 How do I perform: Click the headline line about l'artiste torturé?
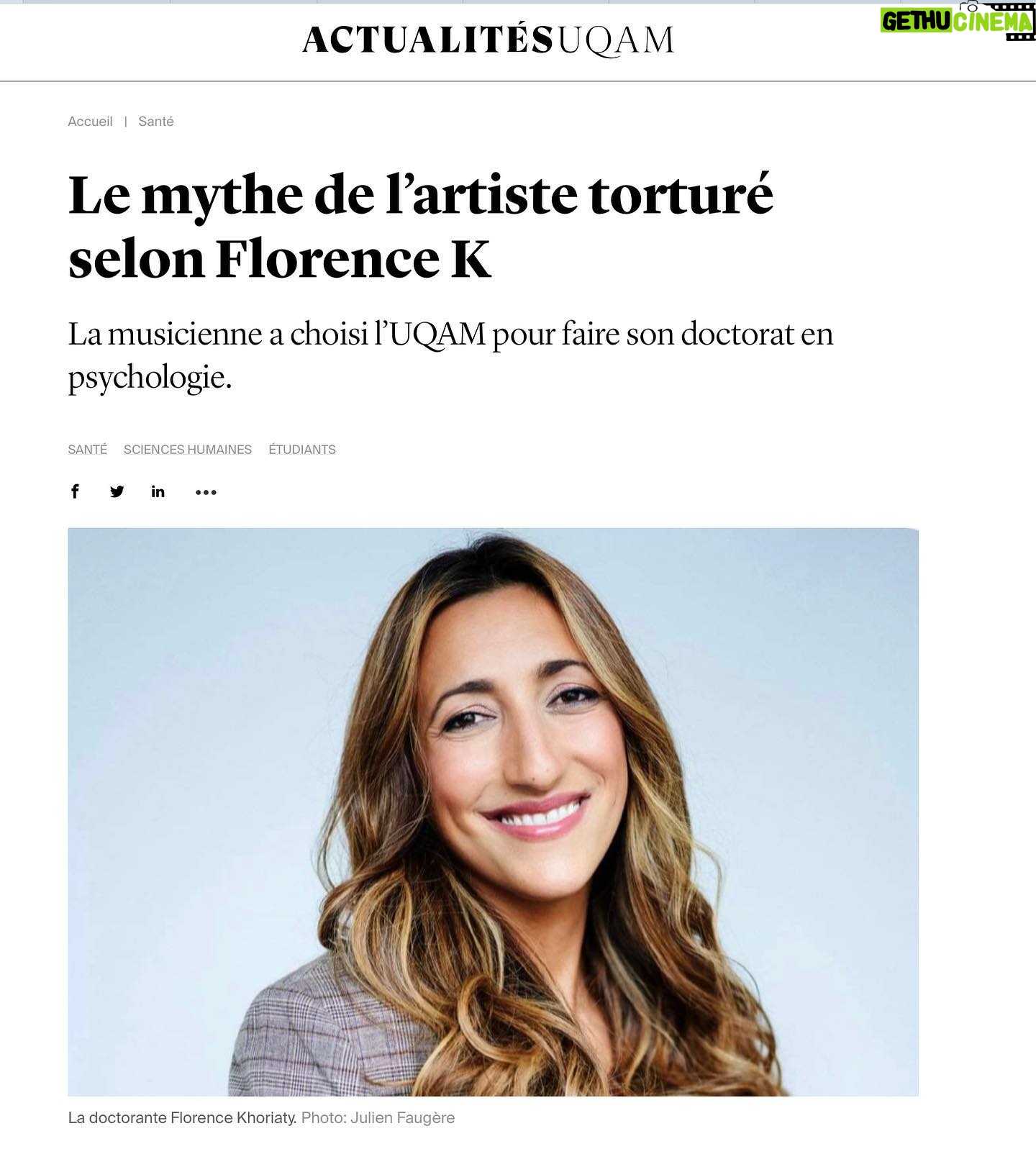point(421,196)
